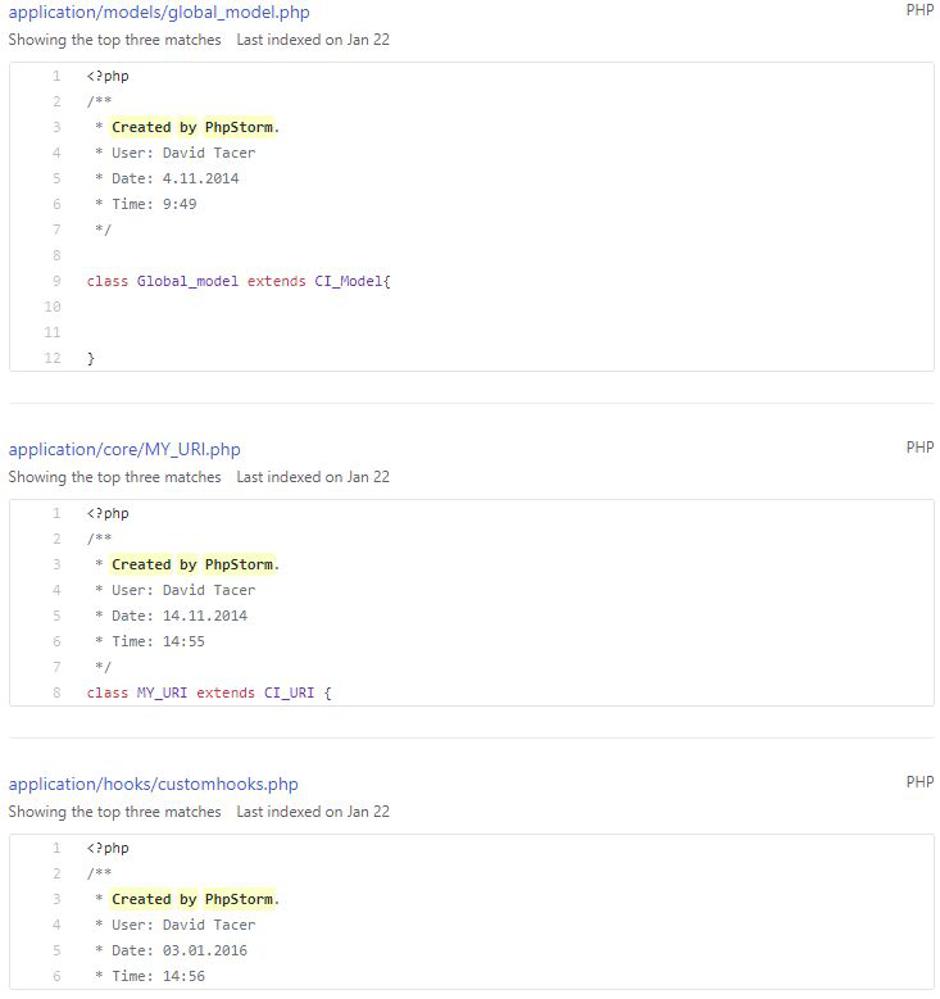Viewport: 940px width, 999px height.
Task: Click the "class MY_URI extends CI_URI {" line
Action: pyautogui.click(x=208, y=692)
